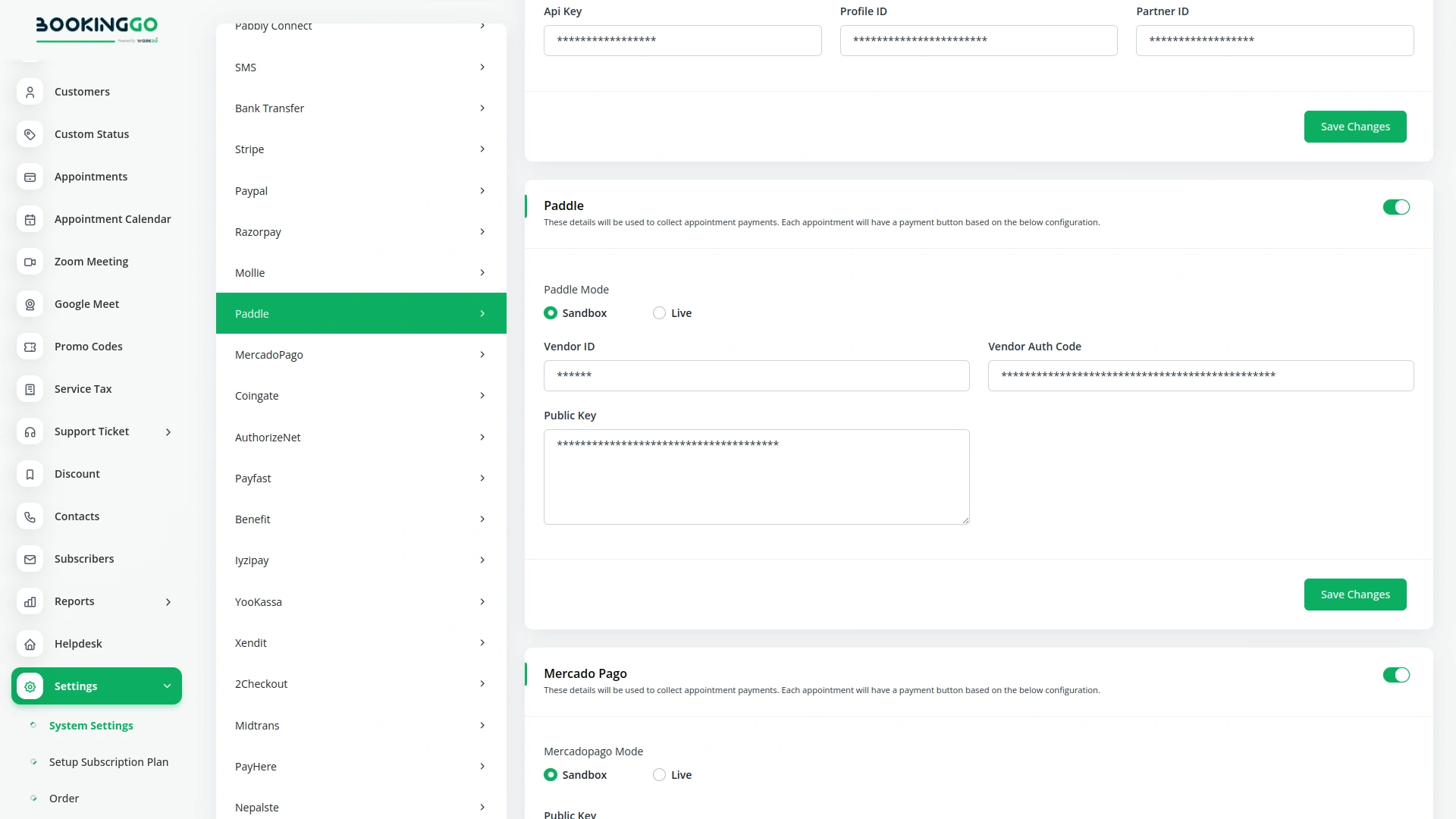This screenshot has width=1456, height=819.
Task: Select Live mode for Paddle
Action: click(658, 312)
